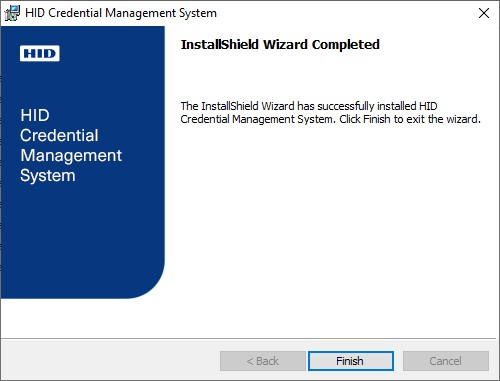Click the gray footer area left of Back

tap(110, 361)
